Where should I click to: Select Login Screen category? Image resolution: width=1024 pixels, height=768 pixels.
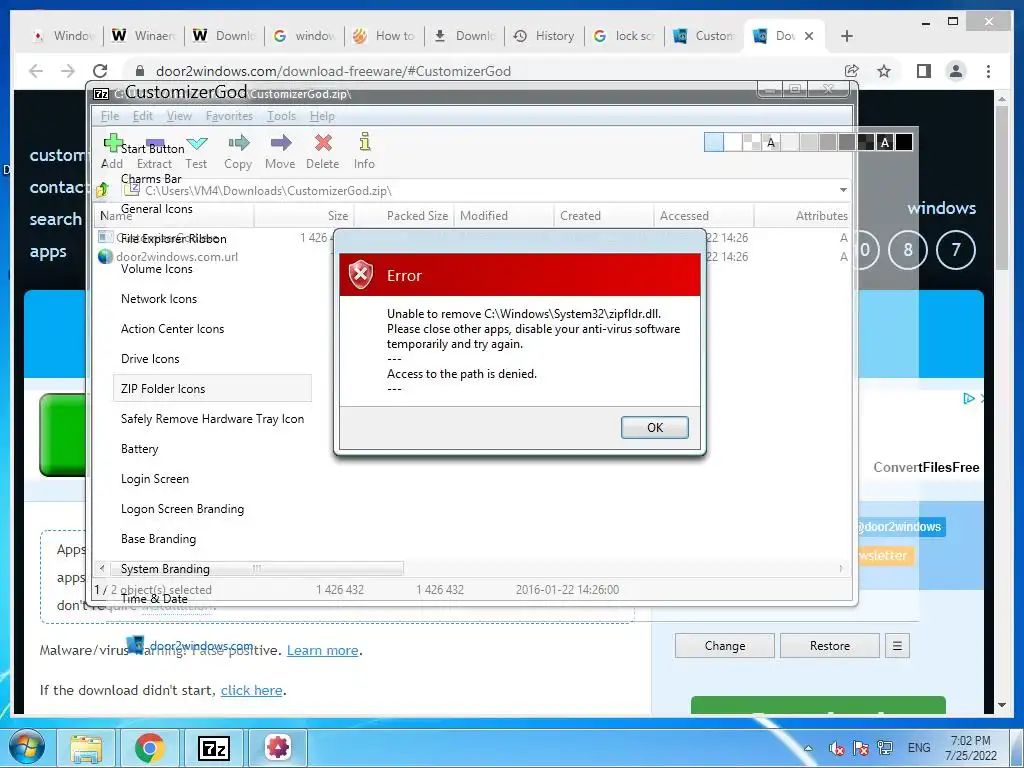tap(212, 479)
